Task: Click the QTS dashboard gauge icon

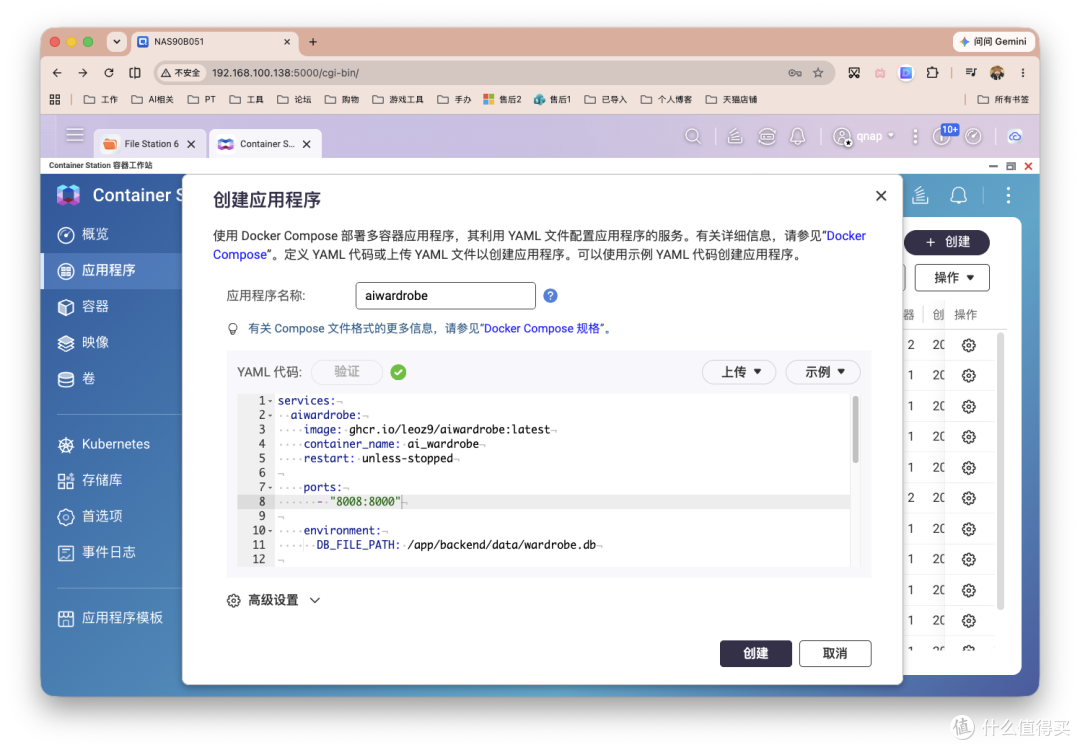Action: tap(973, 136)
